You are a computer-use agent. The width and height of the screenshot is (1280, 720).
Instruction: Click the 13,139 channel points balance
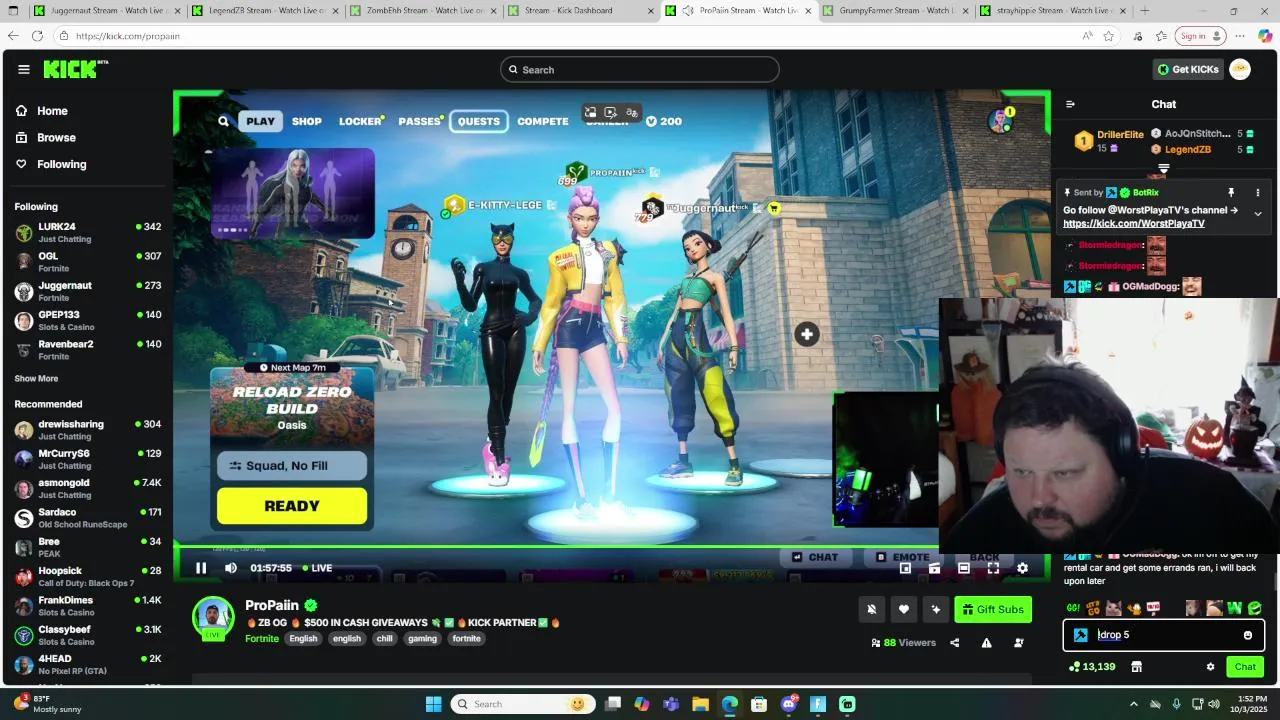[1092, 667]
